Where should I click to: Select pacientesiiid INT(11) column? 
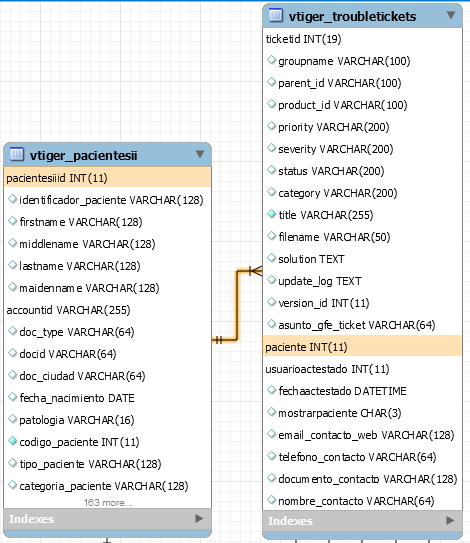(x=107, y=178)
